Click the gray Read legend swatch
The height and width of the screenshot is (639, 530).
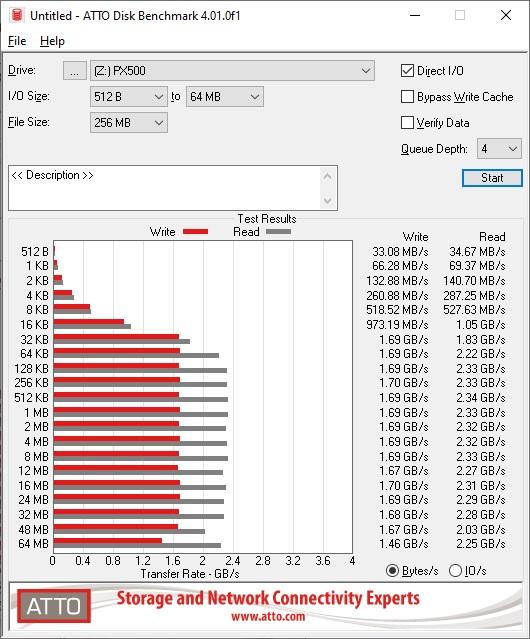pos(278,231)
